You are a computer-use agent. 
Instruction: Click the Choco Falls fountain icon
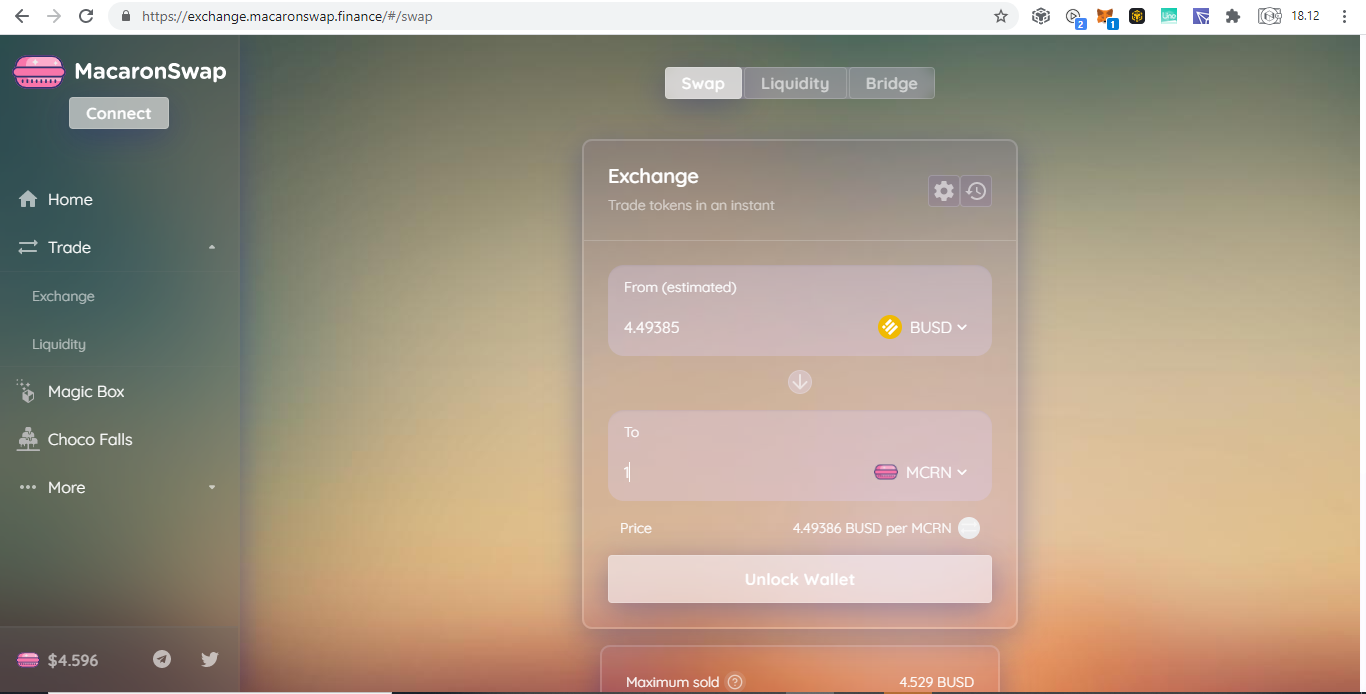28,439
